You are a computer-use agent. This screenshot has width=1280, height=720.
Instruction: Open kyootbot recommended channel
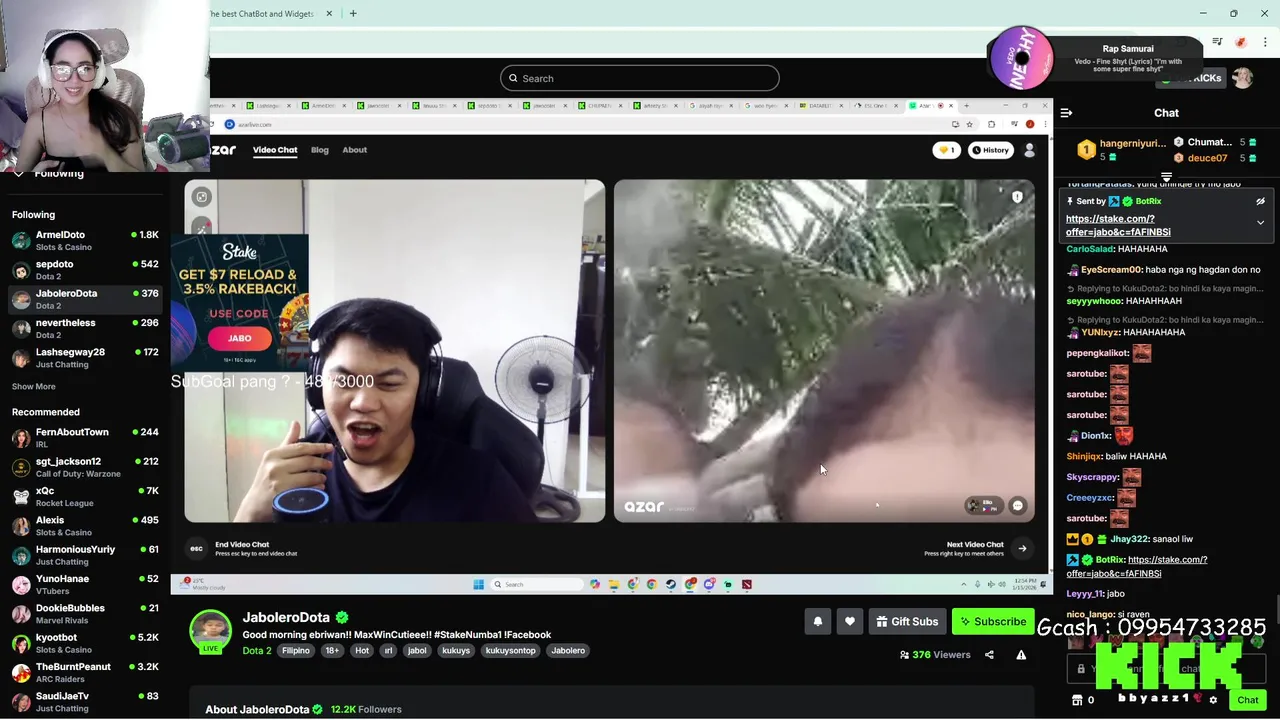pyautogui.click(x=85, y=643)
